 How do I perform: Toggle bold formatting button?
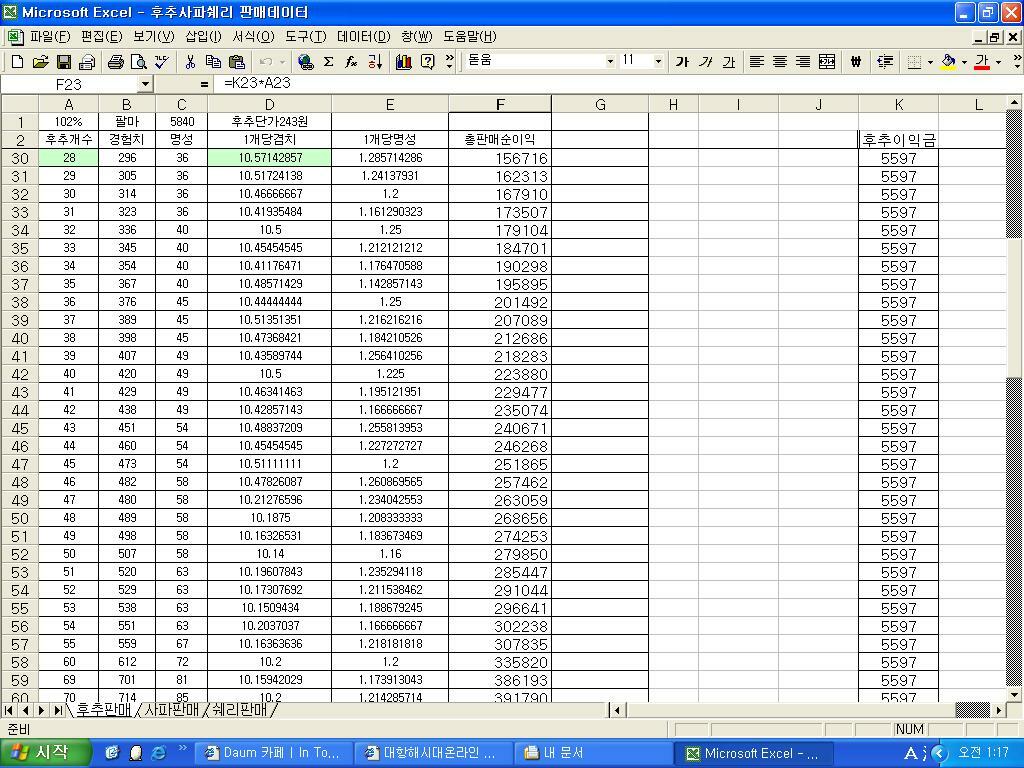coord(682,62)
